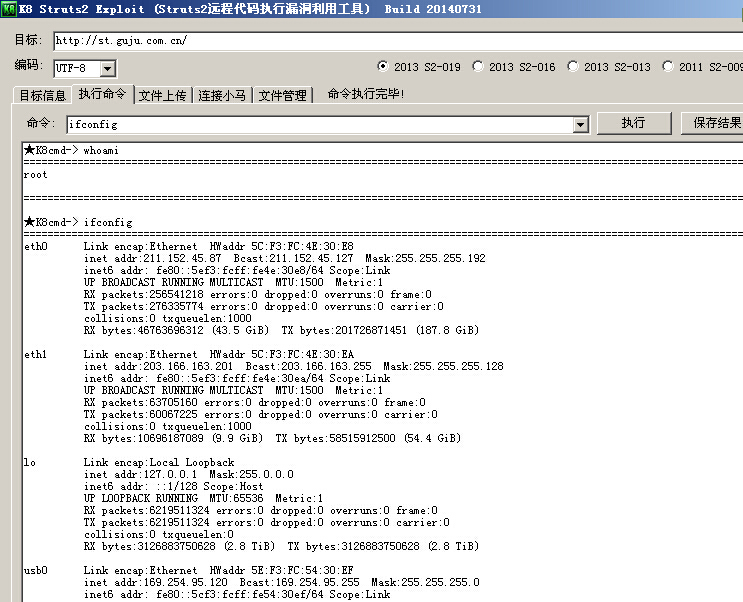Click HWaddr 5C:F3:FC:4E:30:EA text
Image resolution: width=743 pixels, height=602 pixels.
click(281, 355)
